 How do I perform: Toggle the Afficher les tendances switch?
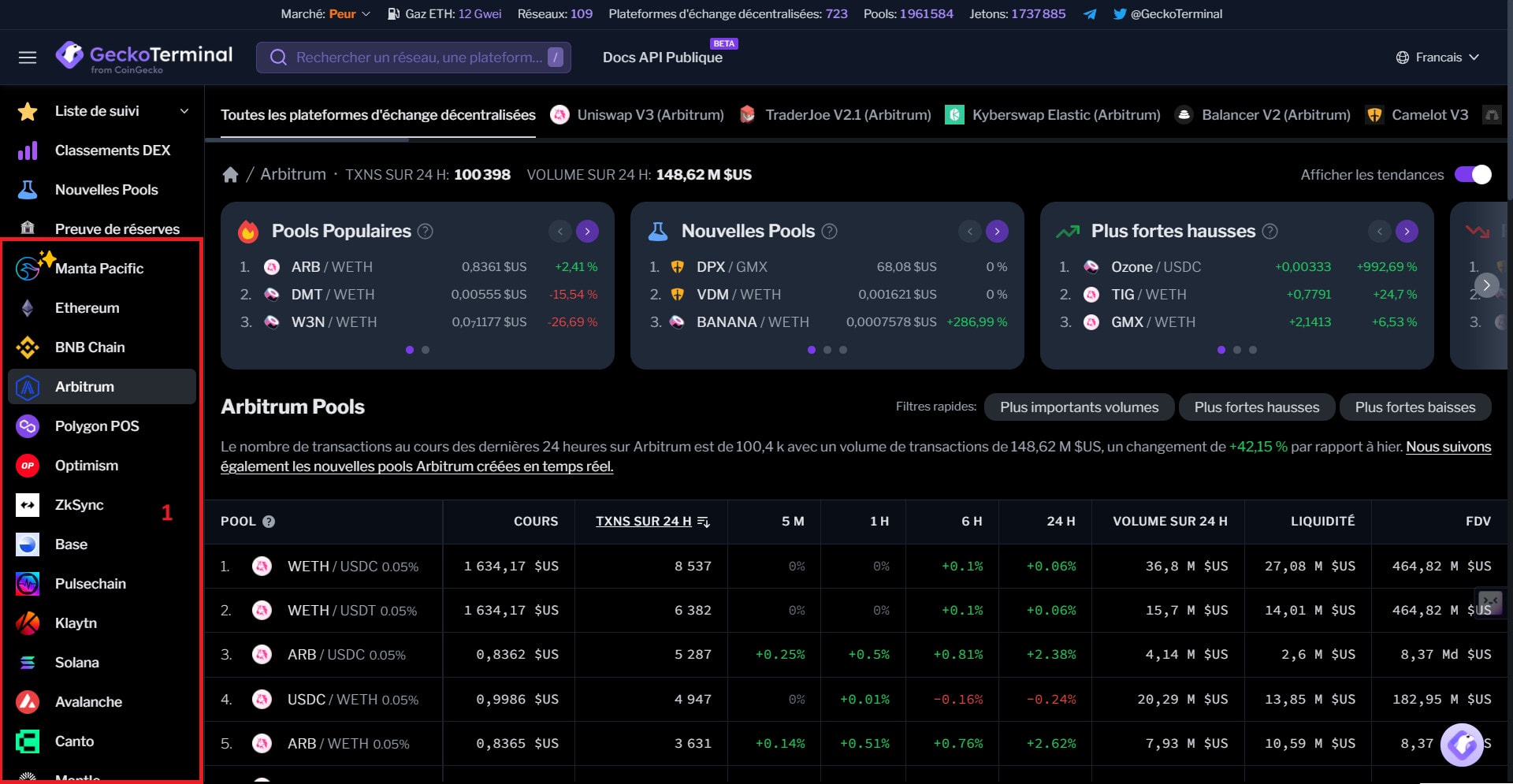(x=1472, y=175)
